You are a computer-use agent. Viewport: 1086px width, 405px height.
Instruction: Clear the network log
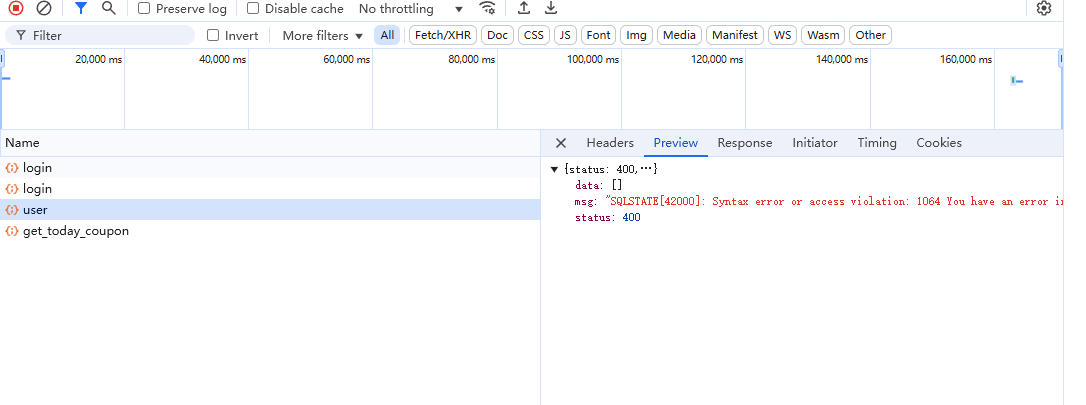[x=44, y=8]
